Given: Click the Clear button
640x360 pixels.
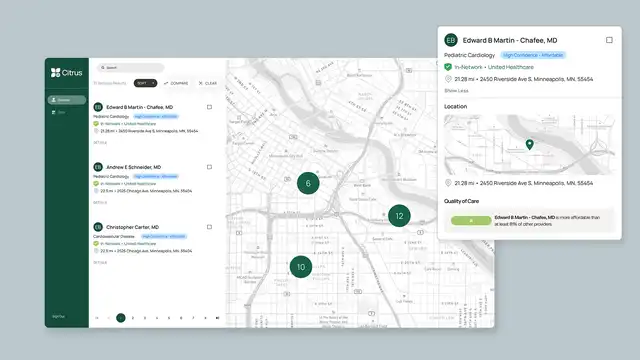Looking at the screenshot, I should pos(208,83).
